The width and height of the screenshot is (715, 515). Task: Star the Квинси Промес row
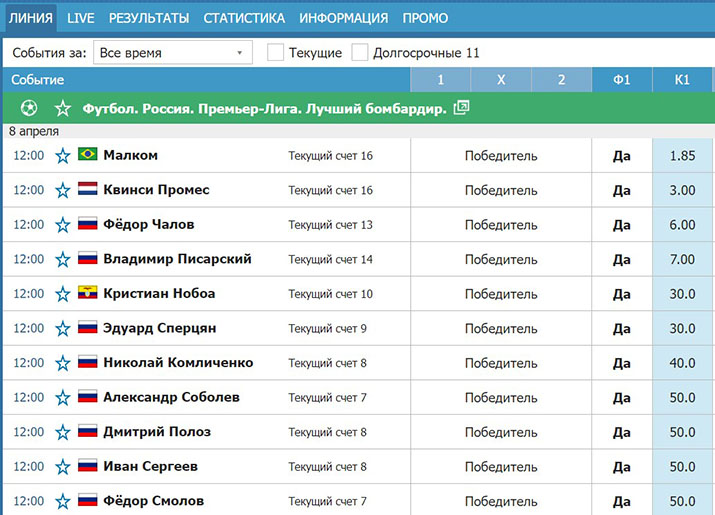tap(62, 191)
